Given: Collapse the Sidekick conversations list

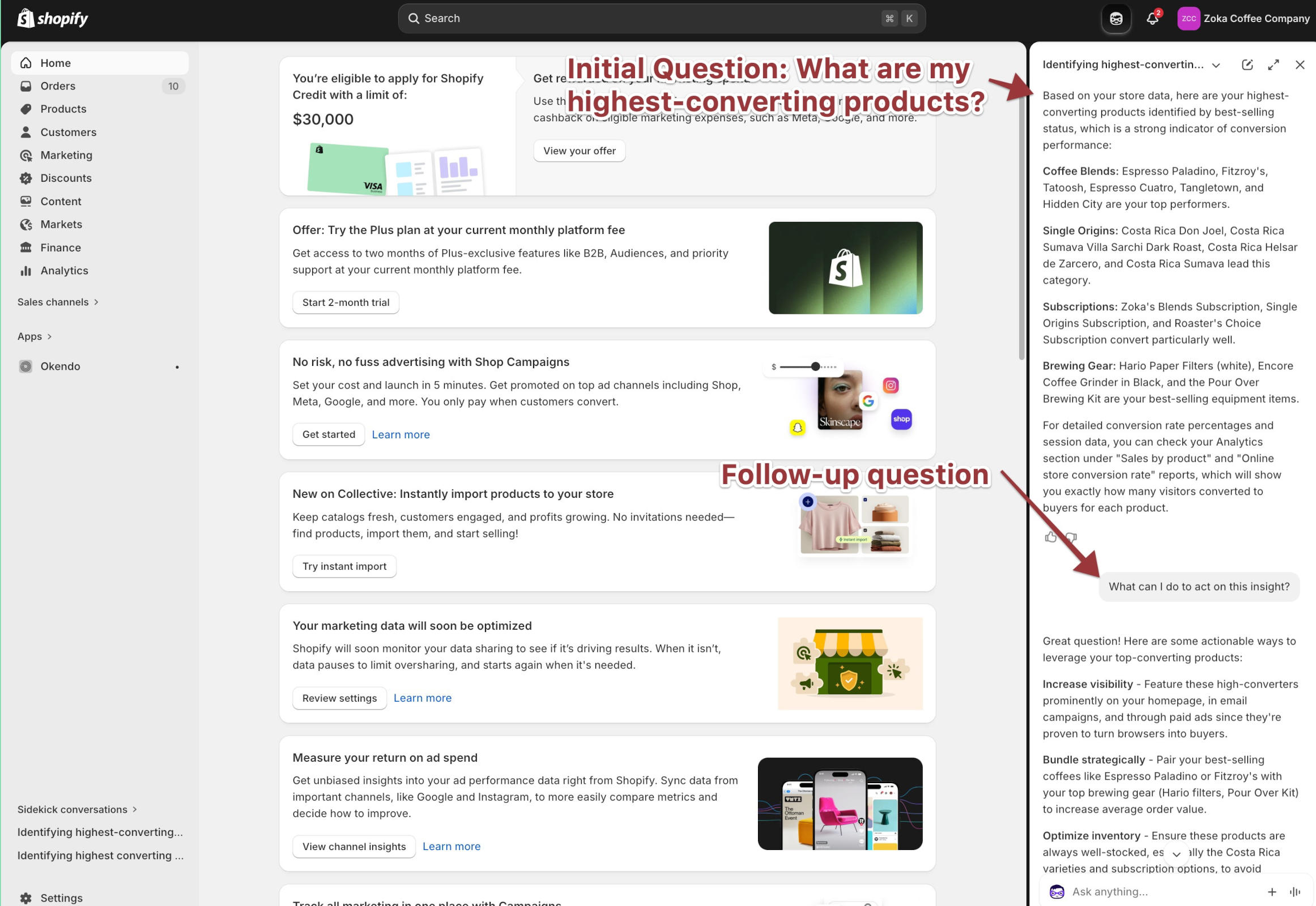Looking at the screenshot, I should pos(135,810).
